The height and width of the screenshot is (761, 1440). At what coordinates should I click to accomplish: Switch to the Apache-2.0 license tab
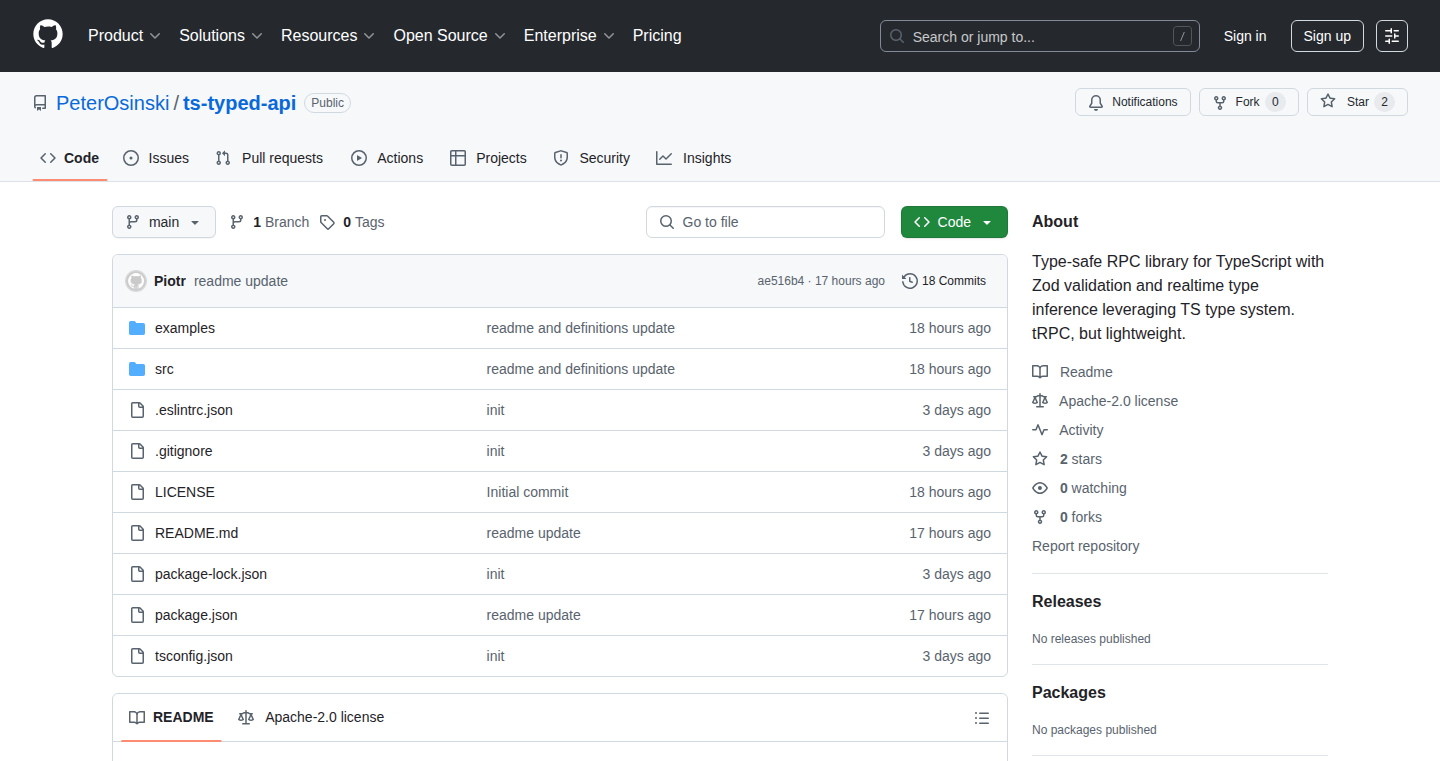coord(311,717)
